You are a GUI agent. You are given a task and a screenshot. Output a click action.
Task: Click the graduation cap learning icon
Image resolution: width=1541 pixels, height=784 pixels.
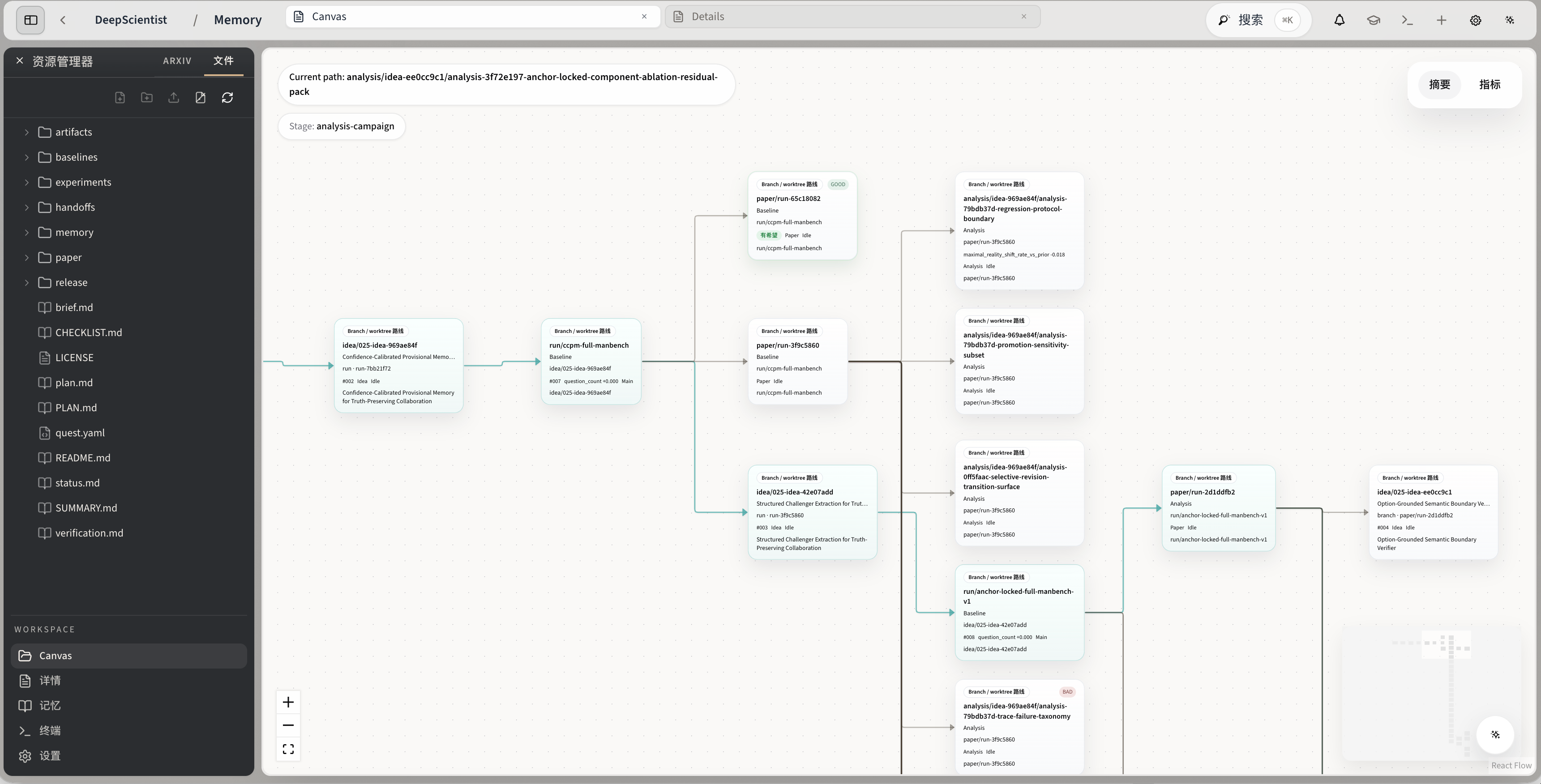(1373, 20)
